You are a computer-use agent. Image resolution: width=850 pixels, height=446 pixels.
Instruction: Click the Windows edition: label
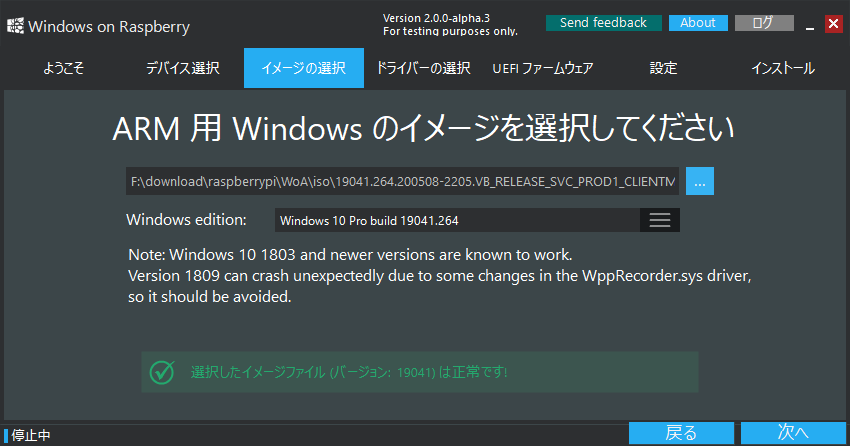click(186, 219)
